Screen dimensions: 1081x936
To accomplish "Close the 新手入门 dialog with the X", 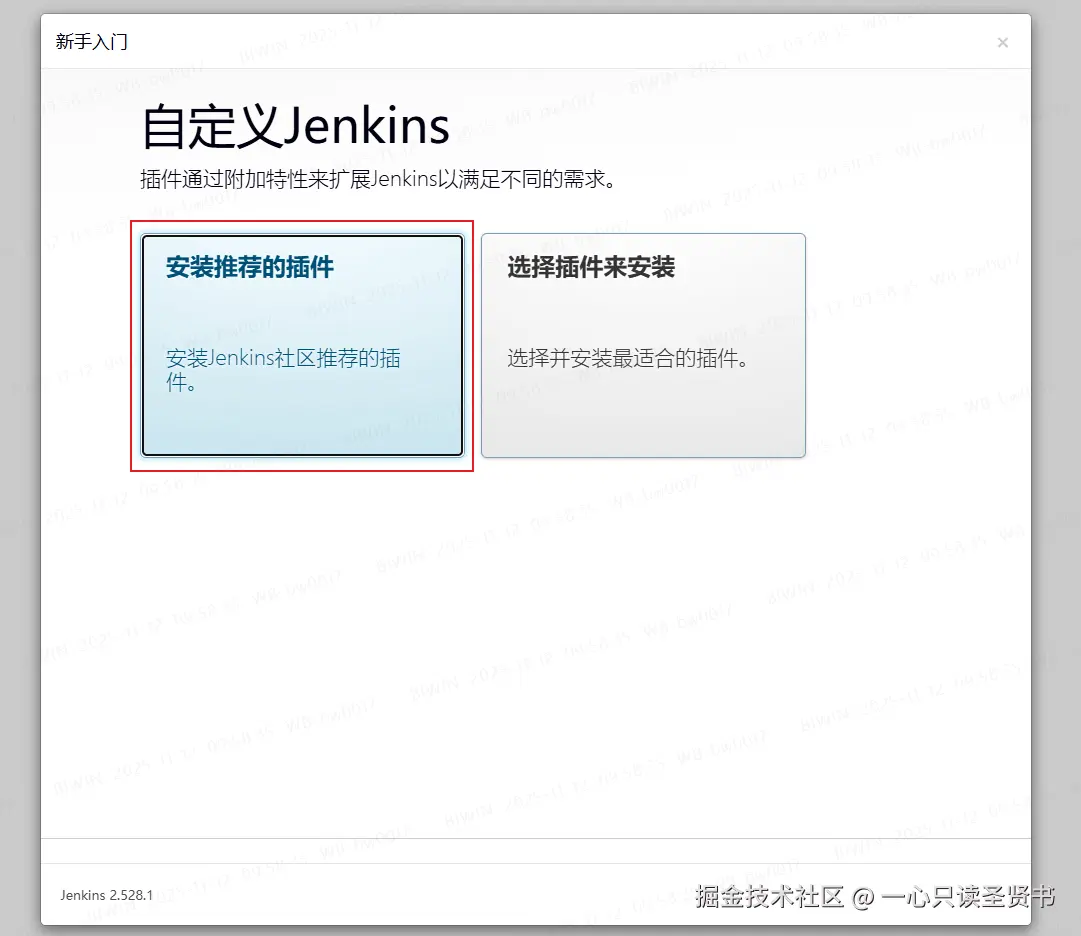I will tap(1002, 43).
